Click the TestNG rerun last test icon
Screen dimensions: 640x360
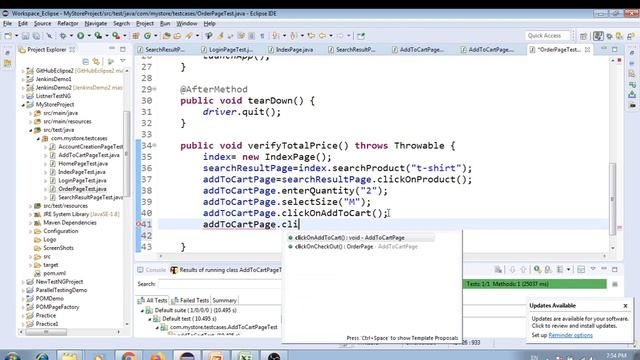pyautogui.click(x=537, y=269)
